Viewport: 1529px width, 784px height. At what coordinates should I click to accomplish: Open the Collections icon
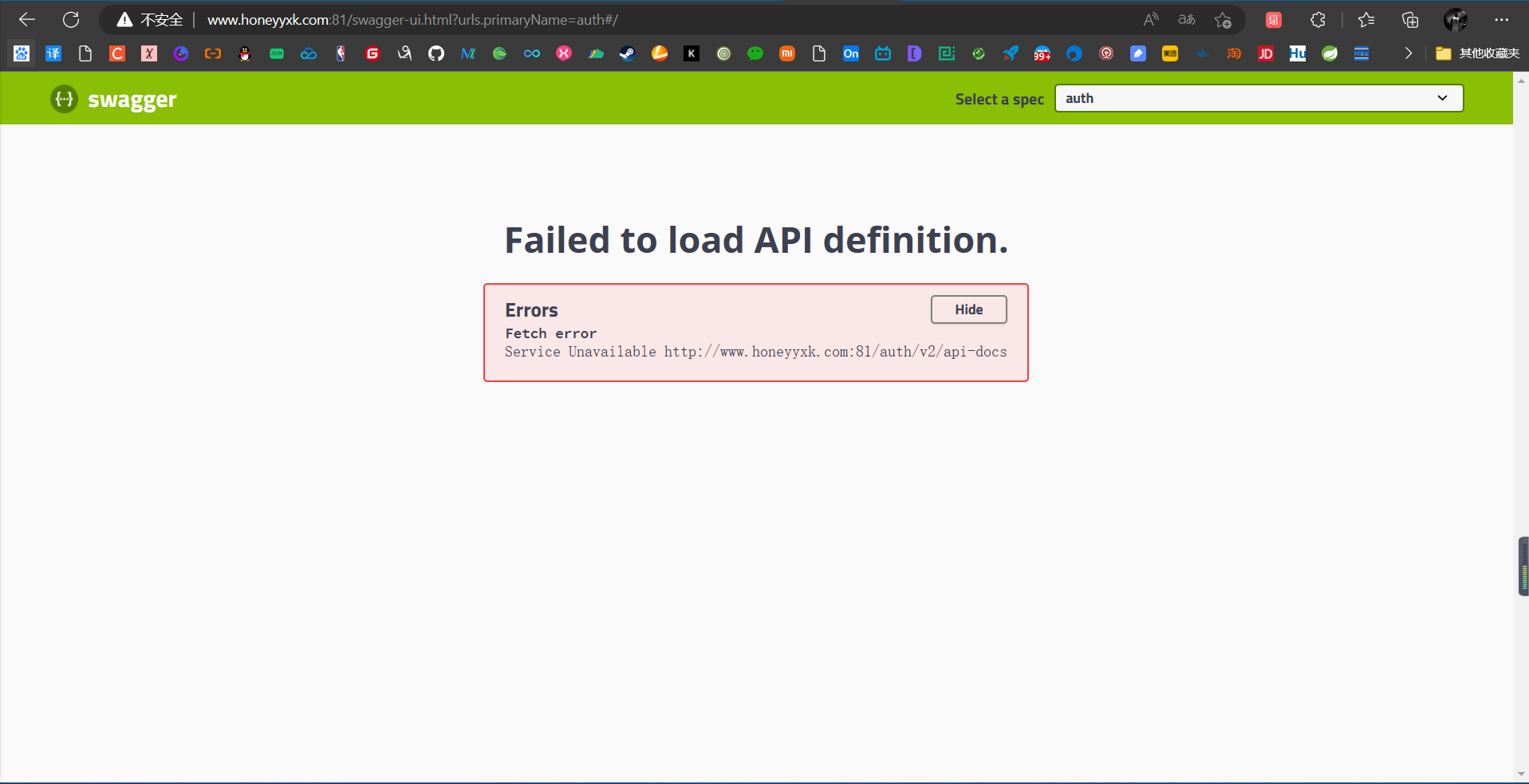1410,20
